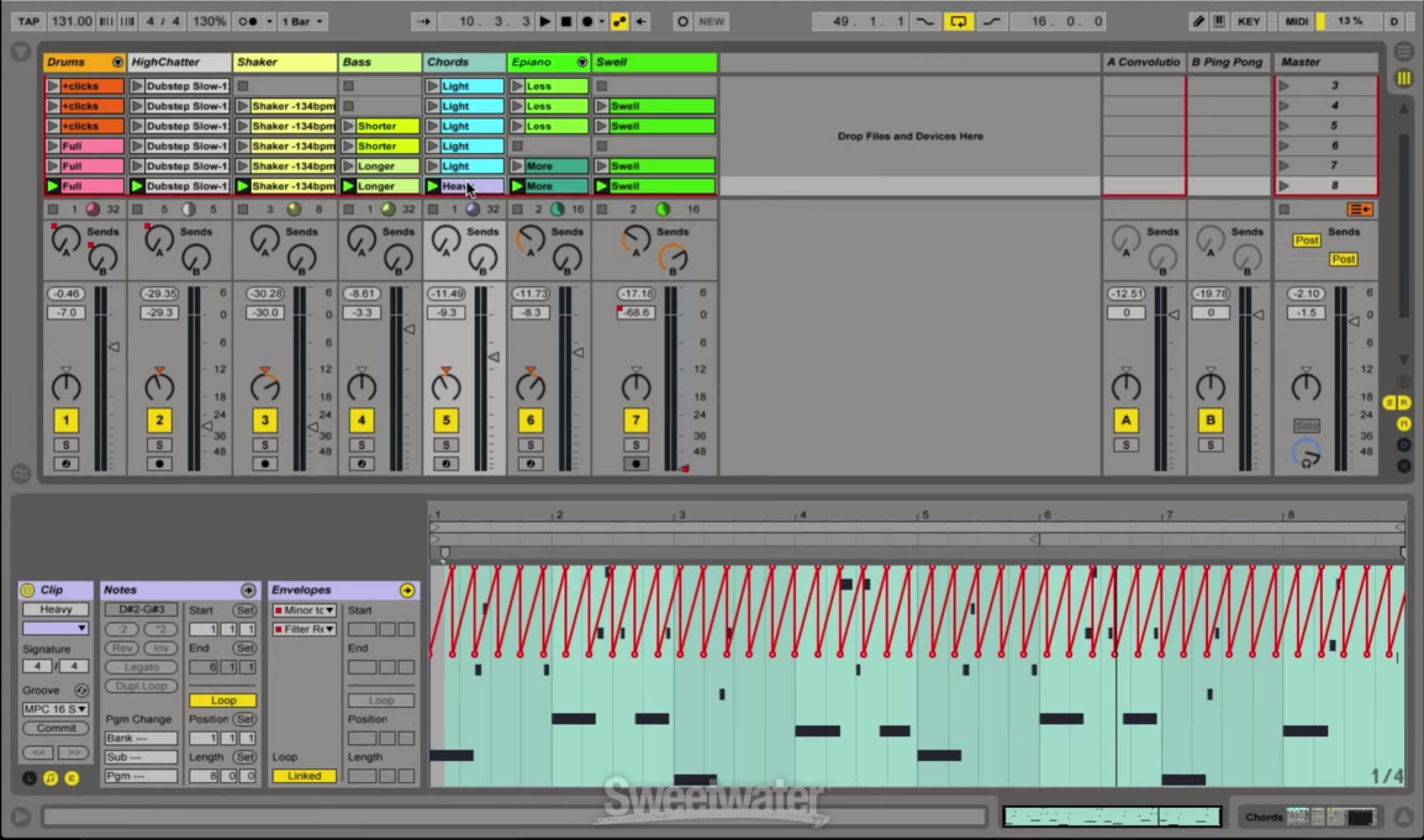This screenshot has width=1424, height=840.
Task: Click the Drums track clip stop button
Action: pos(53,209)
